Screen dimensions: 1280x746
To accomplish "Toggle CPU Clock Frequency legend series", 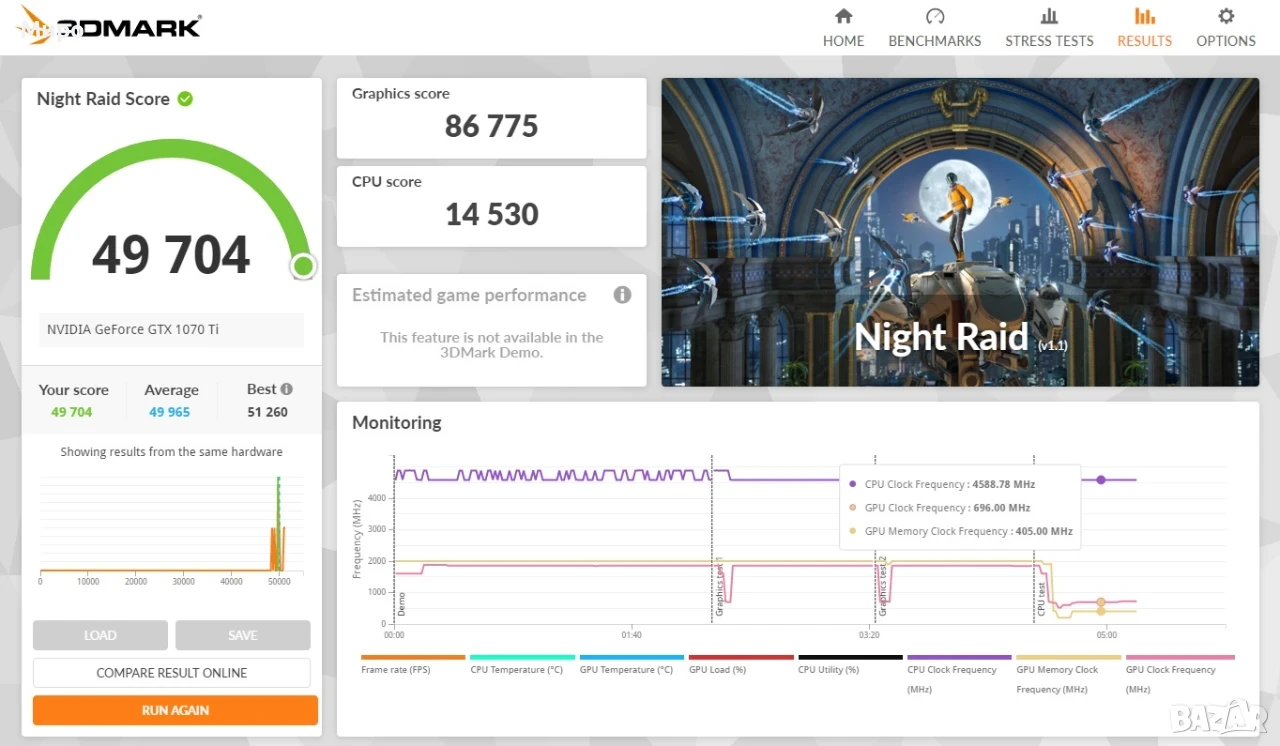I will coord(959,674).
